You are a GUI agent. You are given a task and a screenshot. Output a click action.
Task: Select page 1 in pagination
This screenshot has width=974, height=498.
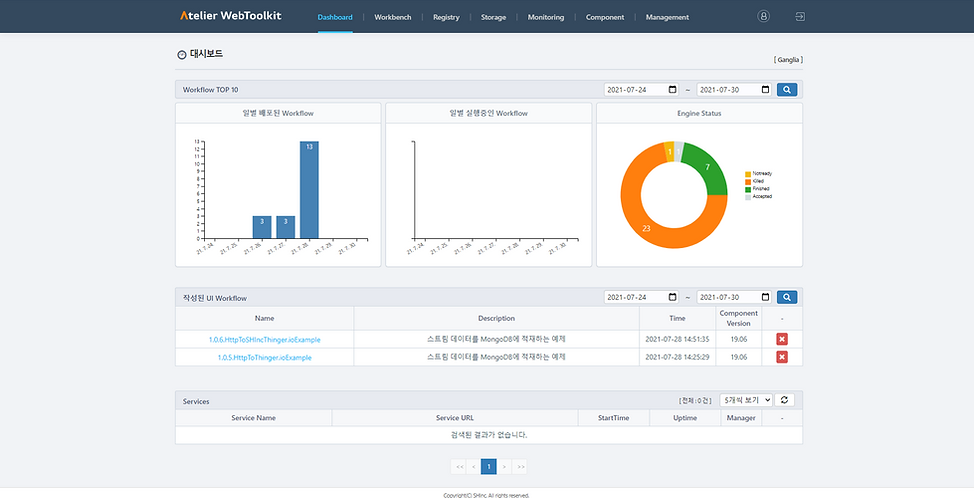click(489, 466)
